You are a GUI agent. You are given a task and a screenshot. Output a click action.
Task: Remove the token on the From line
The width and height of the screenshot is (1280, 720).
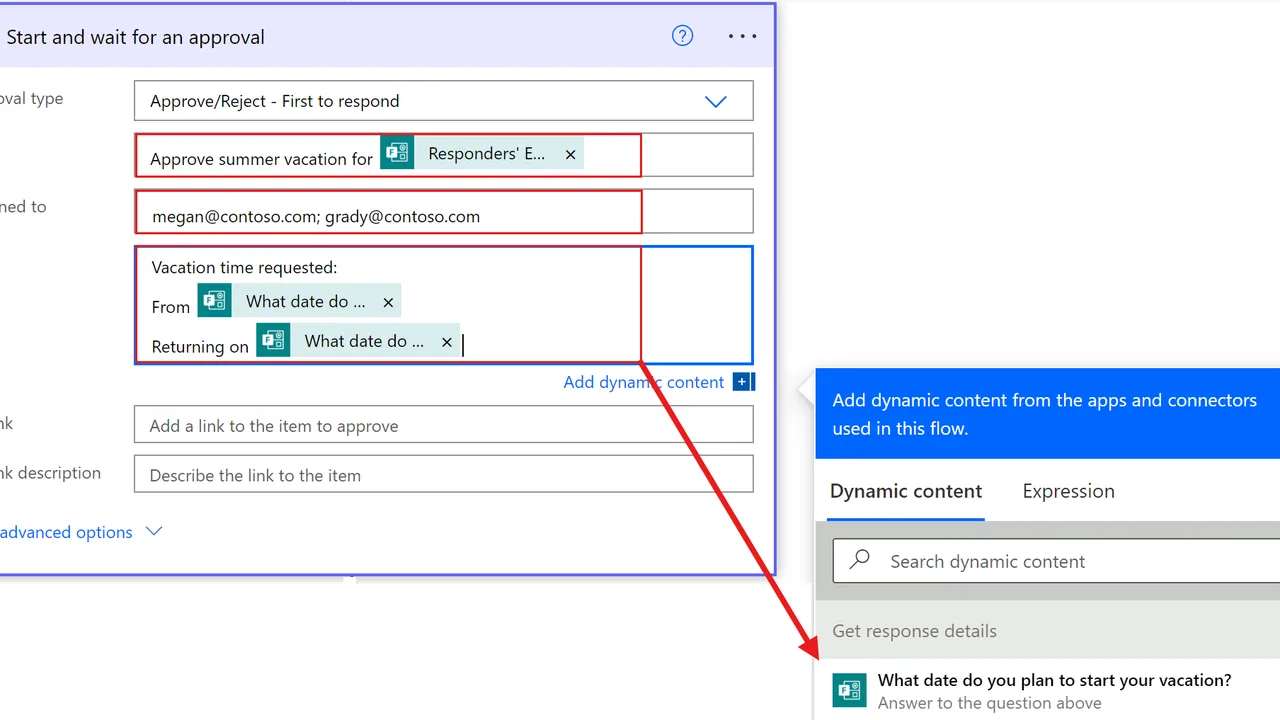click(388, 302)
